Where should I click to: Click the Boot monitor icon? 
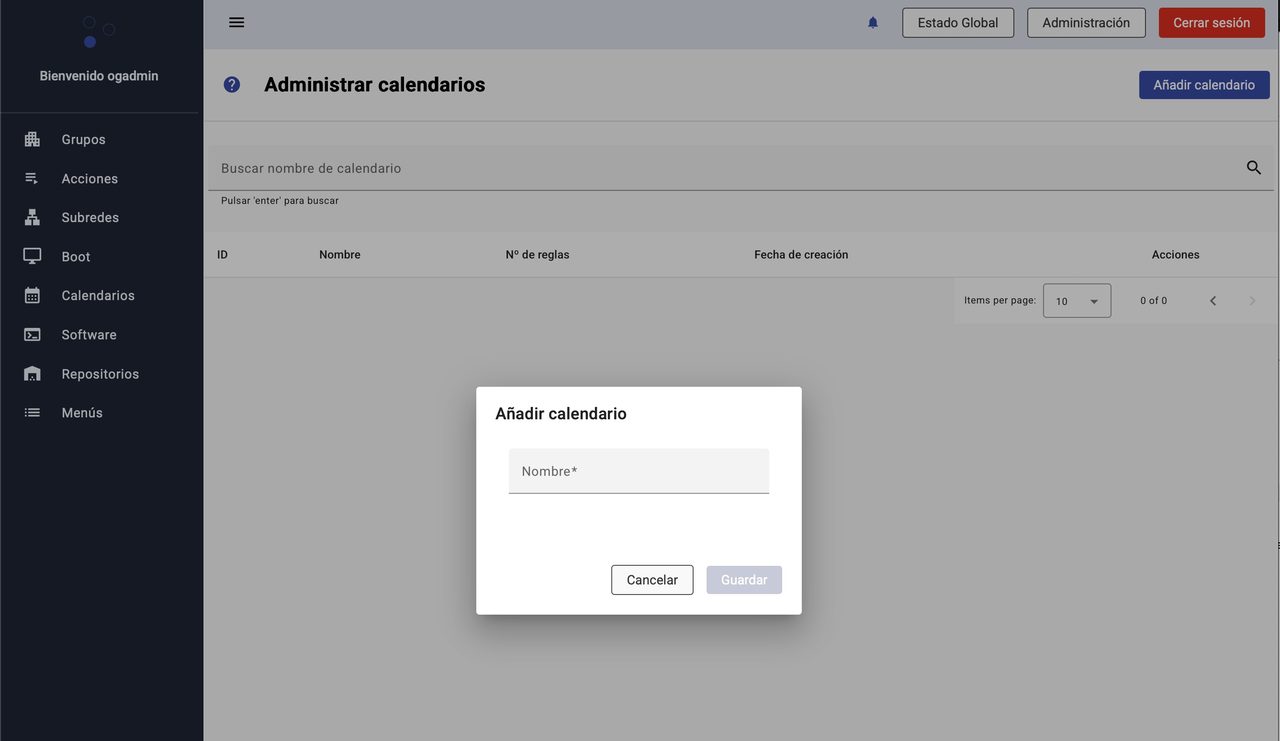point(32,257)
